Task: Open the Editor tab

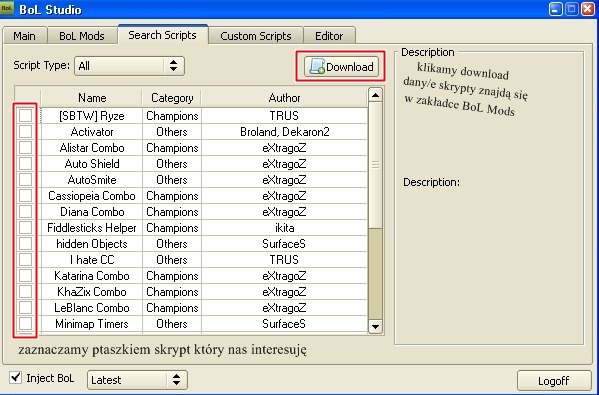Action: (329, 36)
